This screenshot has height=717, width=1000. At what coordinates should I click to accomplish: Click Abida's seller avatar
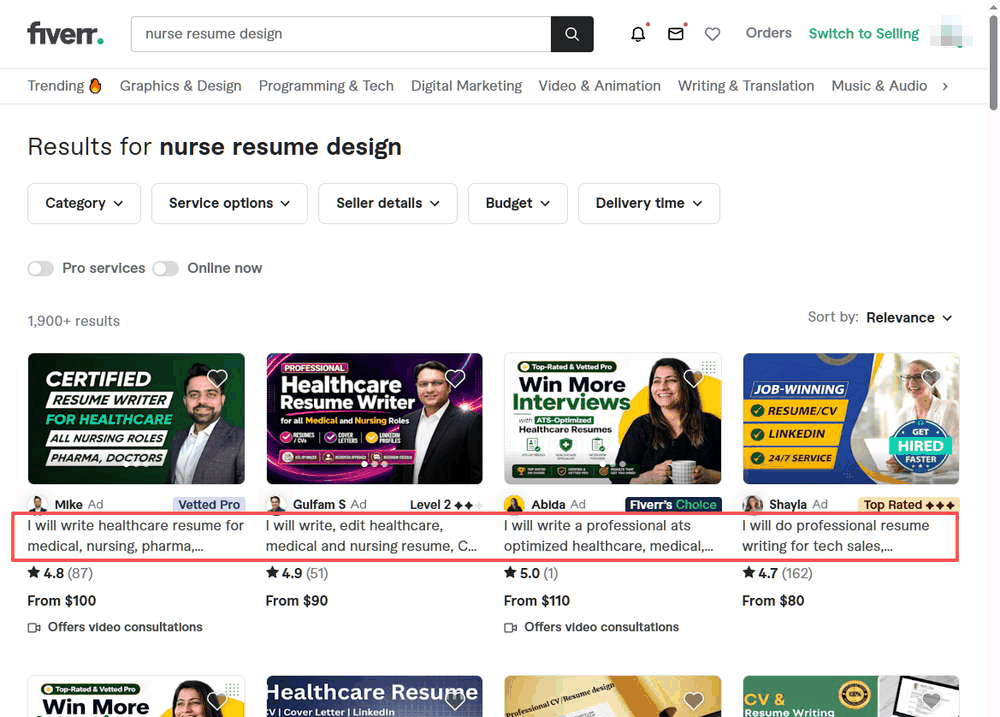[x=514, y=504]
